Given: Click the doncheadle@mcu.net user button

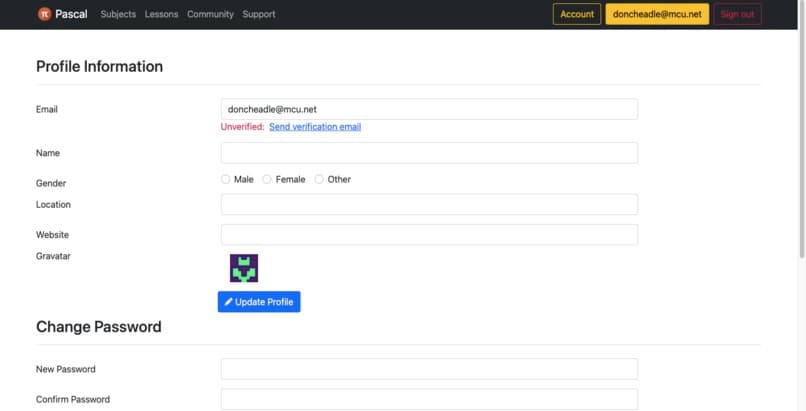Looking at the screenshot, I should [x=657, y=14].
